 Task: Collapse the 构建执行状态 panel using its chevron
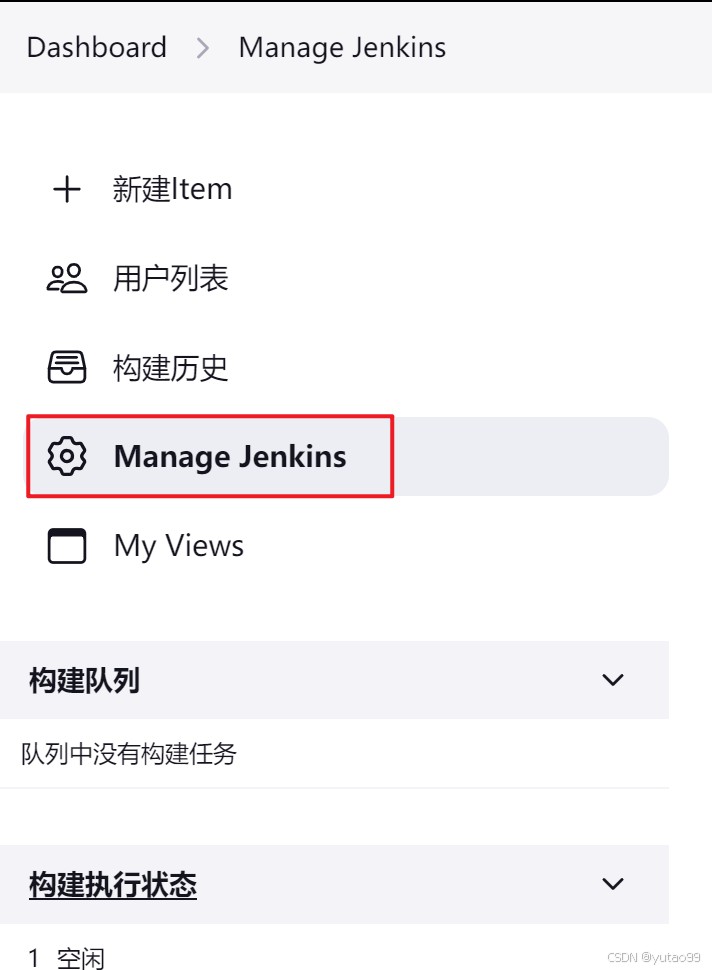(613, 883)
